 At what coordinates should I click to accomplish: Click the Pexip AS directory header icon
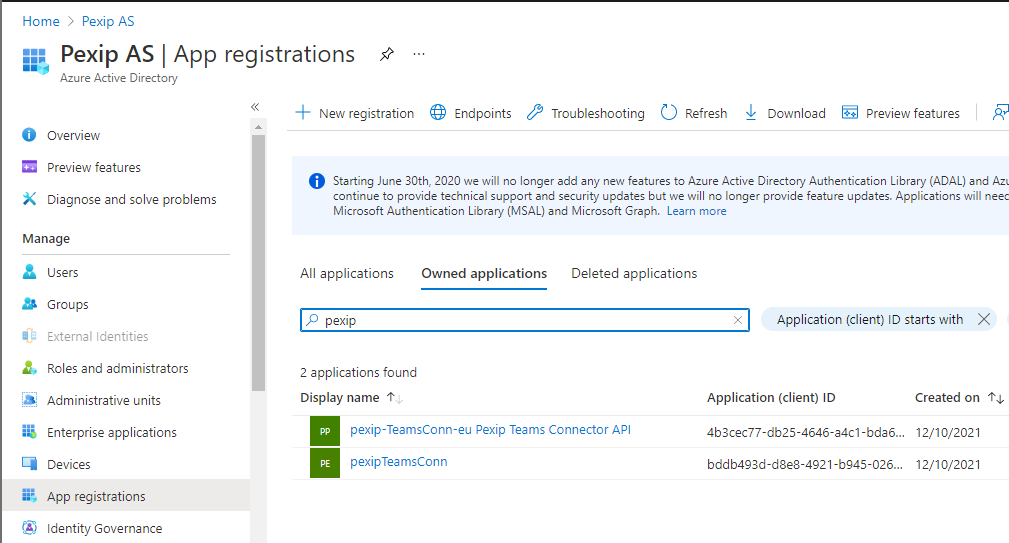[35, 61]
